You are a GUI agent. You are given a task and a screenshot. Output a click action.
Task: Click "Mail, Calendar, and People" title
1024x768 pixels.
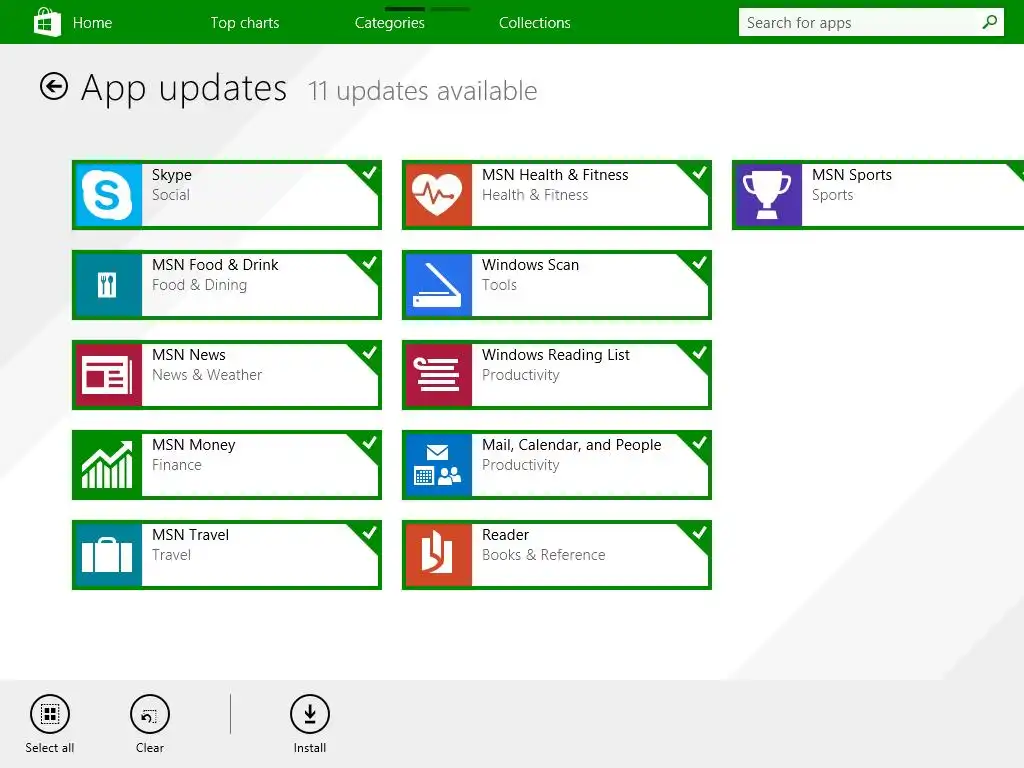click(x=571, y=445)
